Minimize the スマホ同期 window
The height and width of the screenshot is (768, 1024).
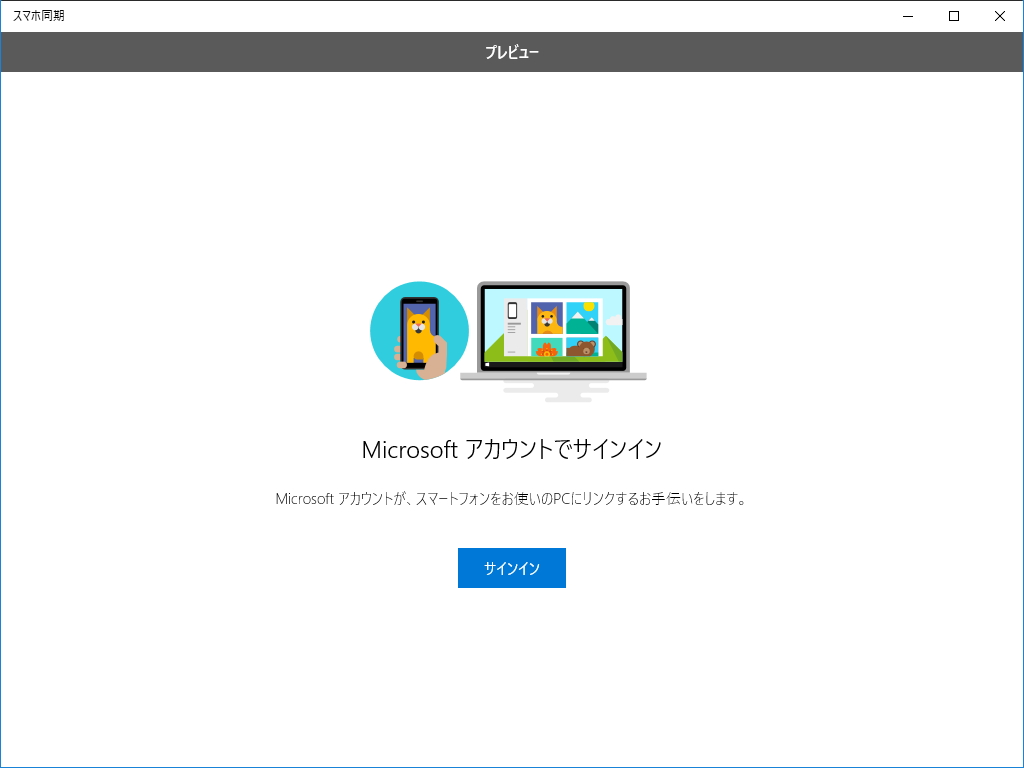pos(907,16)
